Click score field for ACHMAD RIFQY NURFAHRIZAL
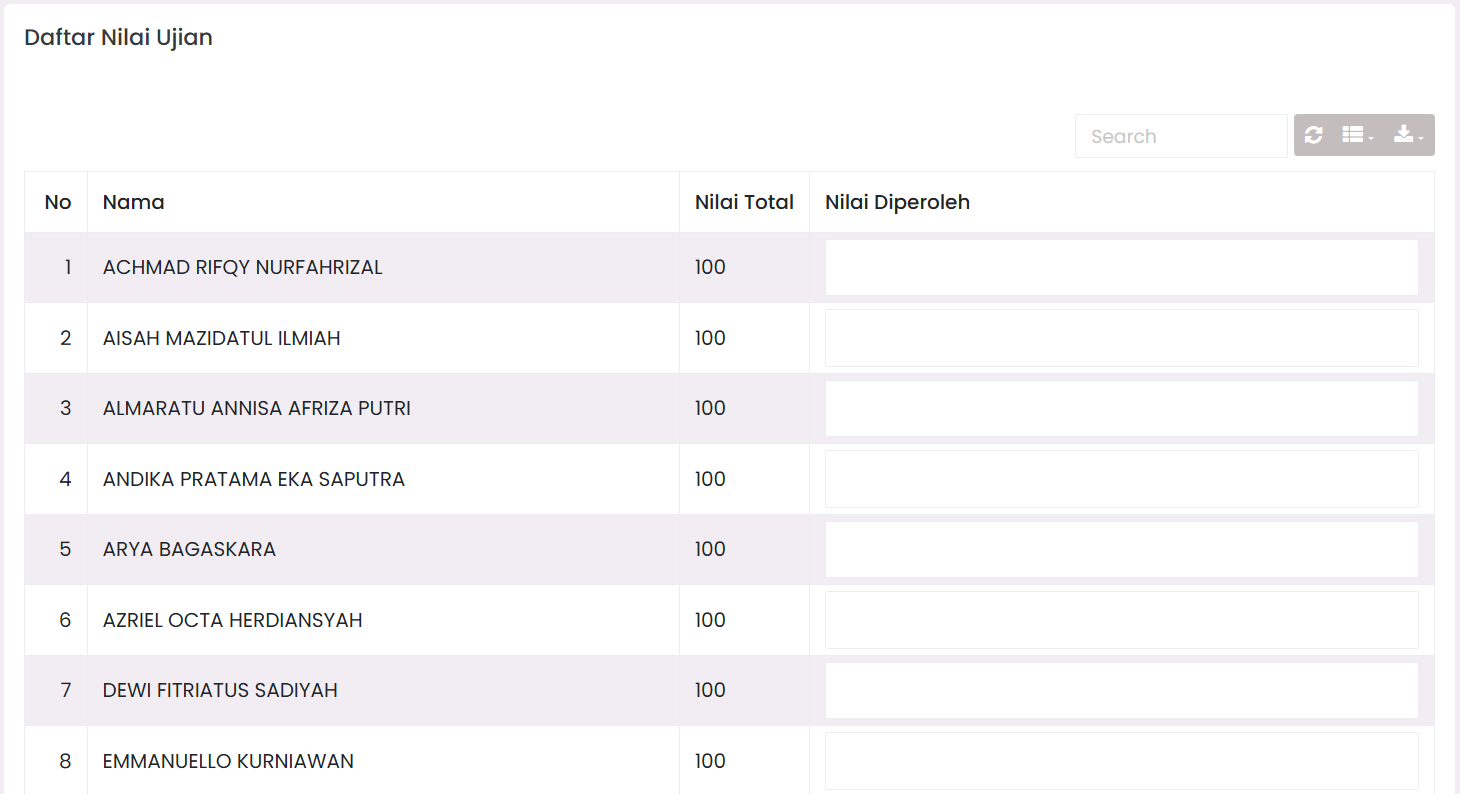The image size is (1460, 794). (1121, 267)
